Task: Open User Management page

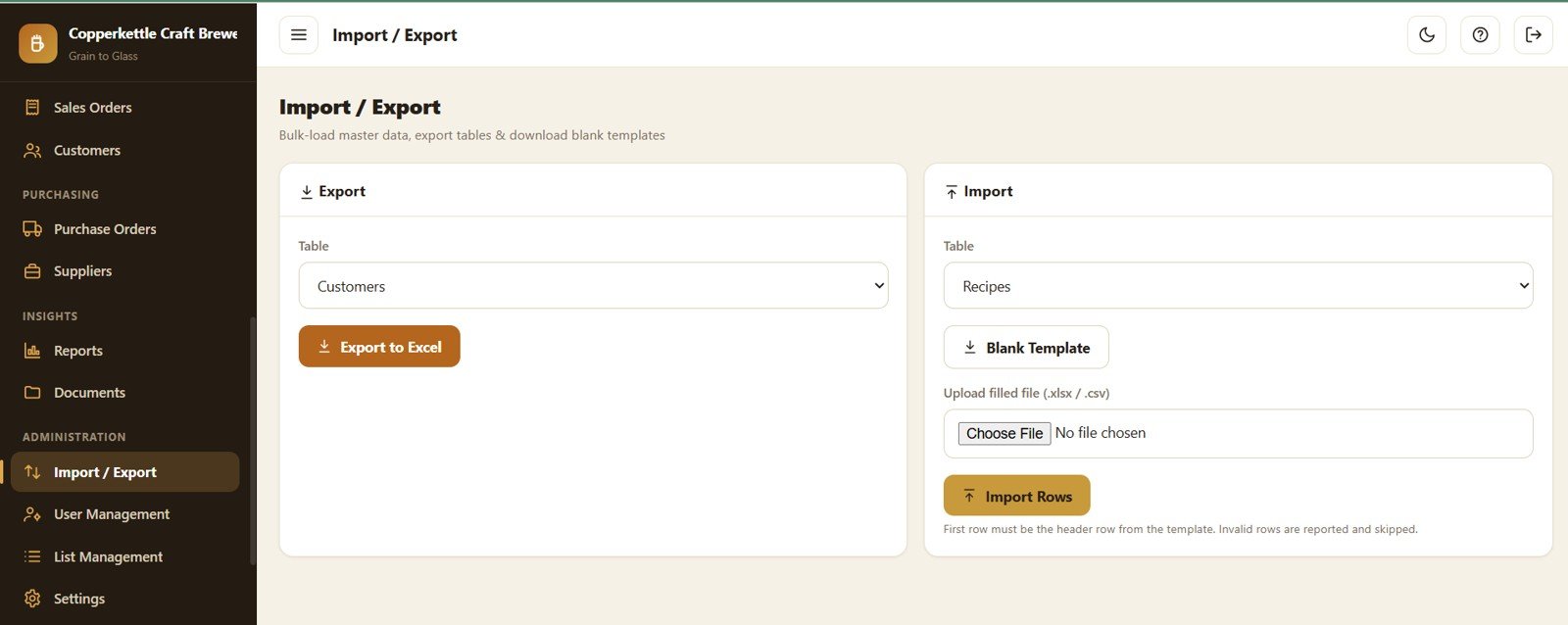Action: (x=124, y=514)
